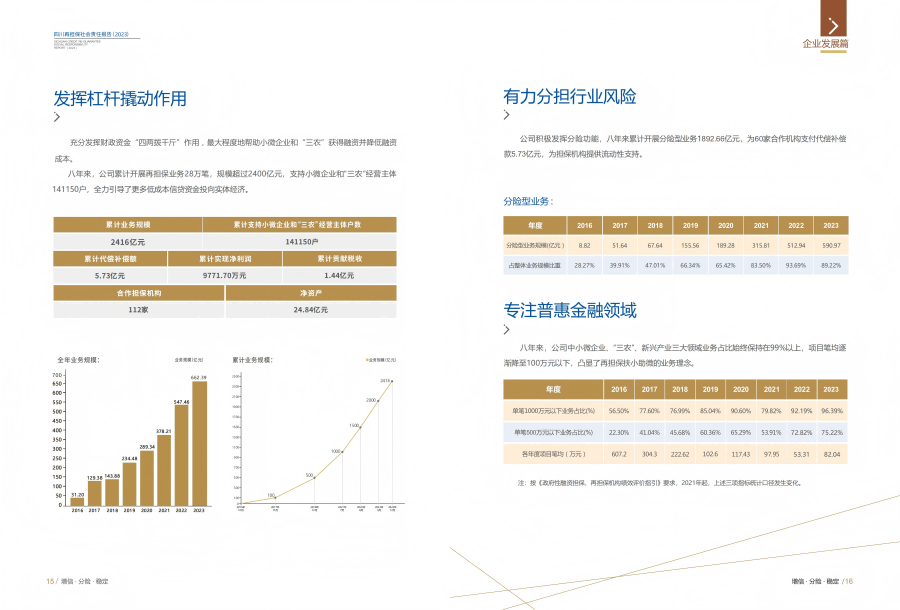Select the 单笔1000万元以下业务占比(%) row label
This screenshot has width=900, height=610.
click(553, 411)
